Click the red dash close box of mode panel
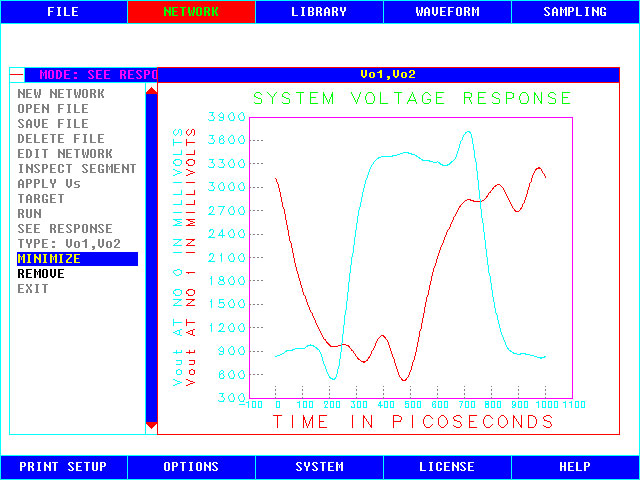 coord(17,75)
